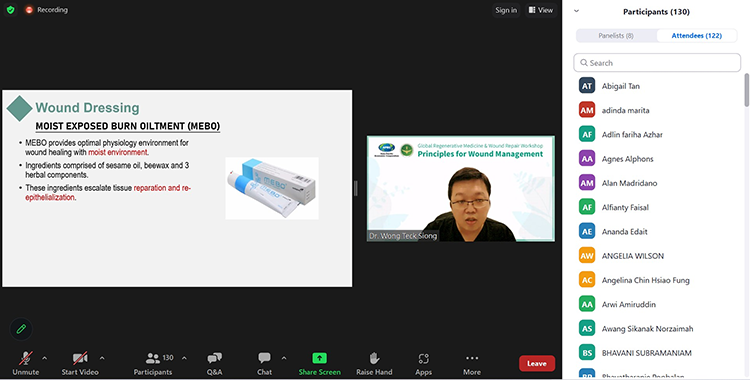Screen dimensions: 750x380
Task: Open the More options menu
Action: pyautogui.click(x=472, y=363)
